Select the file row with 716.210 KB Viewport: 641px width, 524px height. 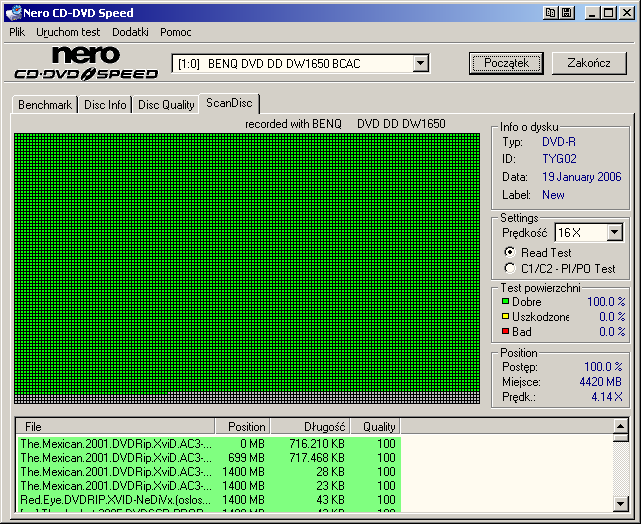click(208, 443)
